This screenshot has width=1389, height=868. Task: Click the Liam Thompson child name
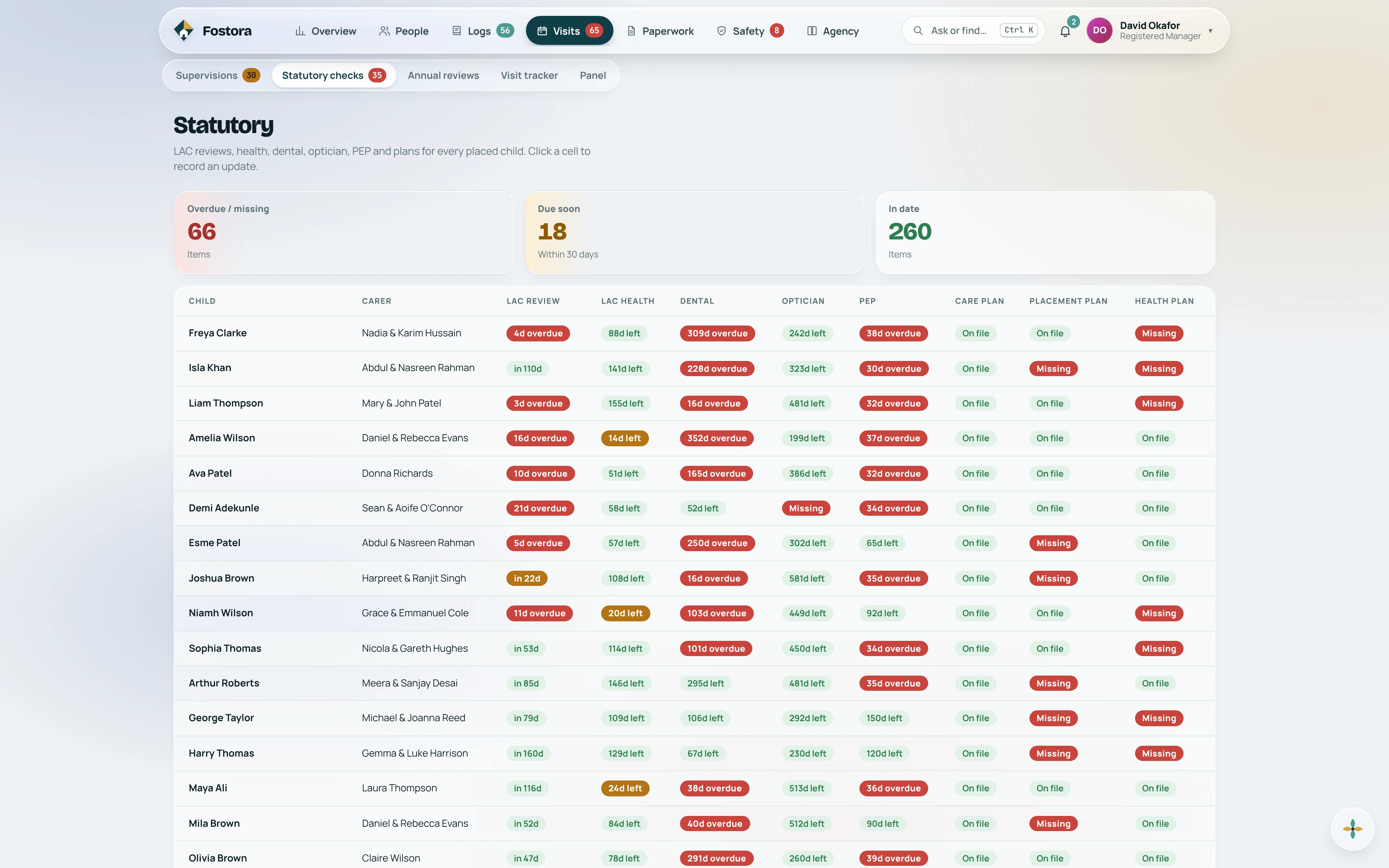tap(226, 403)
